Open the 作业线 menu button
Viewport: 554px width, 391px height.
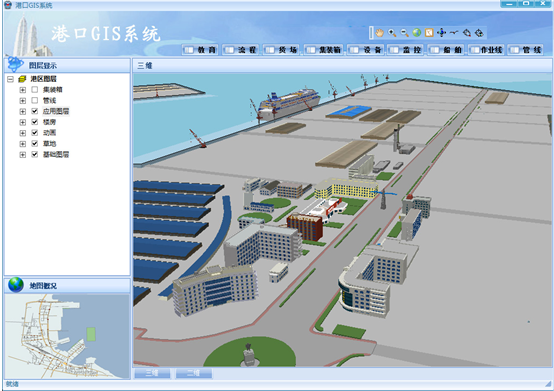486,50
